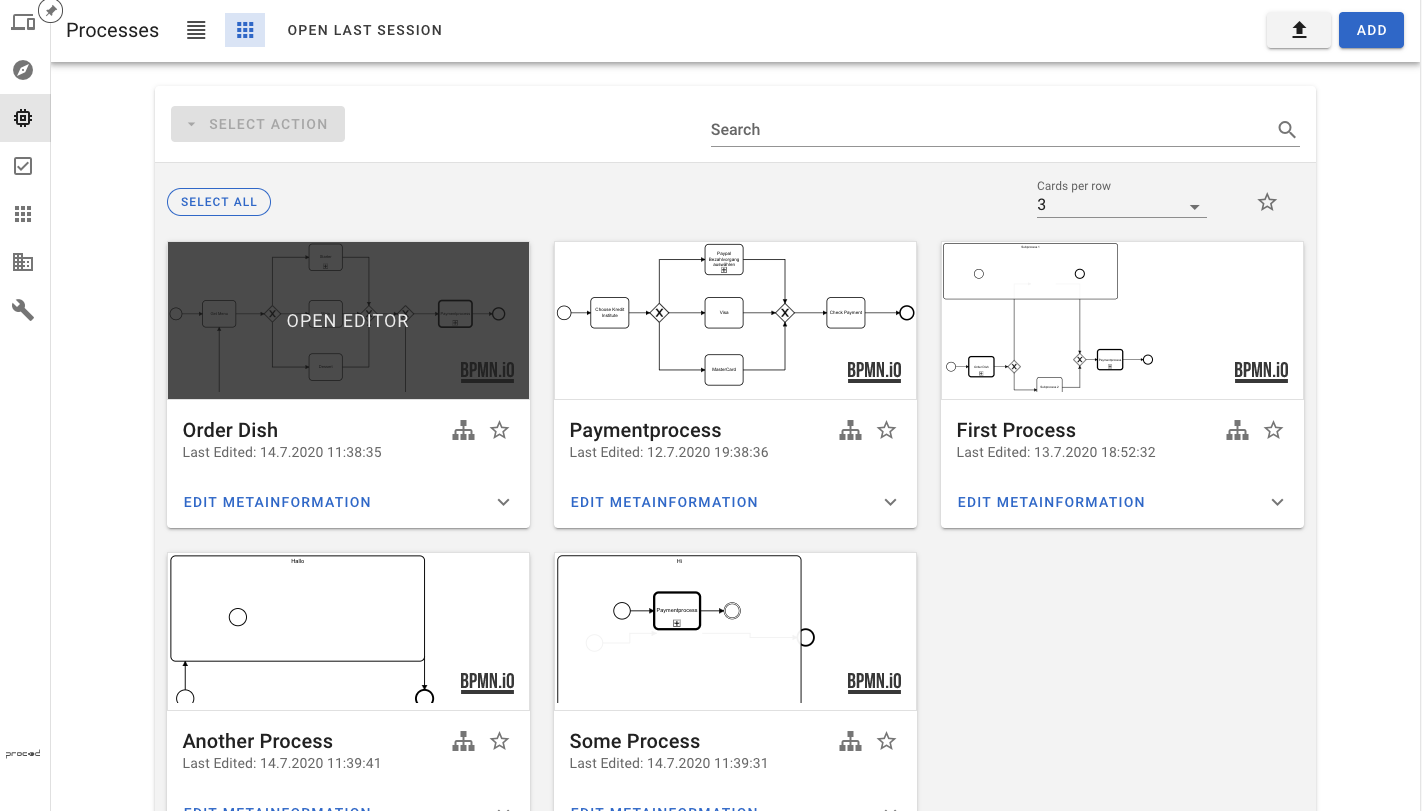This screenshot has height=811, width=1422.
Task: Click the Add button
Action: tap(1372, 30)
